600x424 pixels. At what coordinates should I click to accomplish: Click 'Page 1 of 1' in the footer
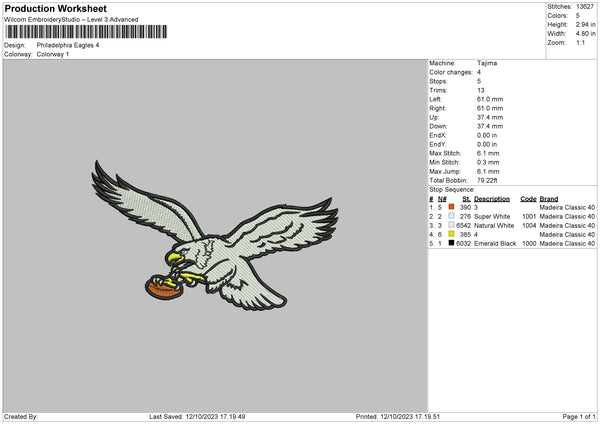tap(579, 417)
